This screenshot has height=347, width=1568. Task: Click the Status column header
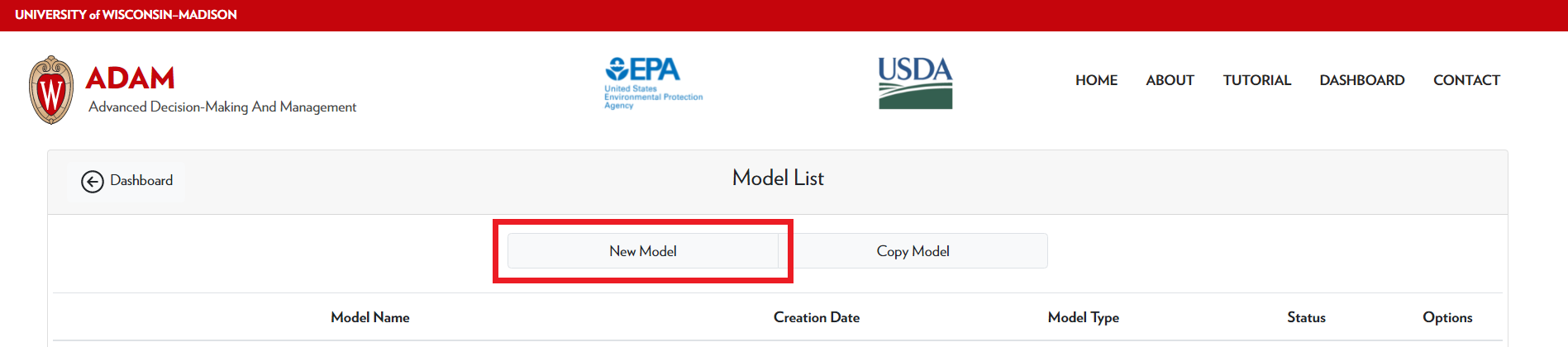click(1306, 317)
